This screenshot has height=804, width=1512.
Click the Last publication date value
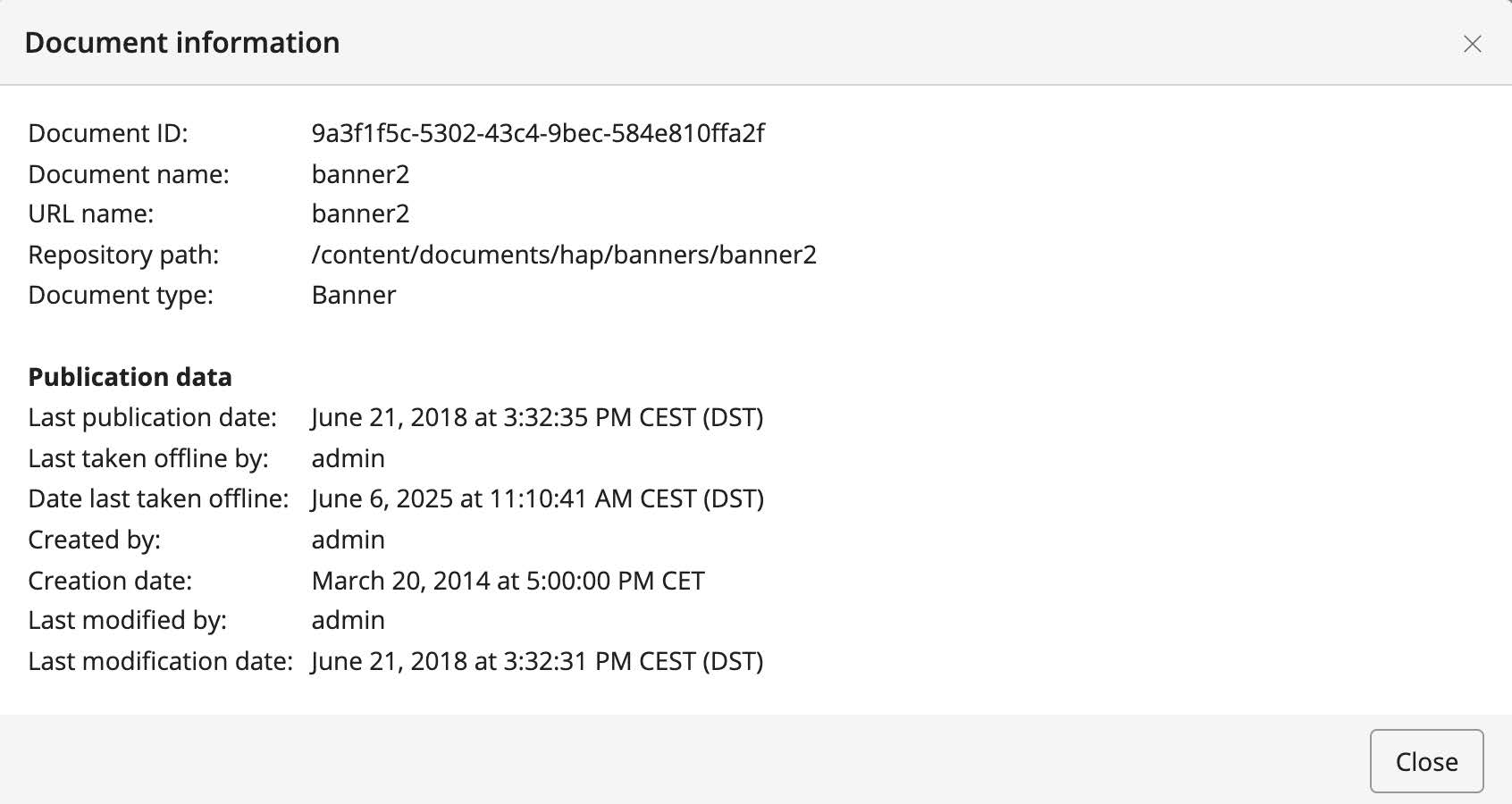pyautogui.click(x=537, y=417)
